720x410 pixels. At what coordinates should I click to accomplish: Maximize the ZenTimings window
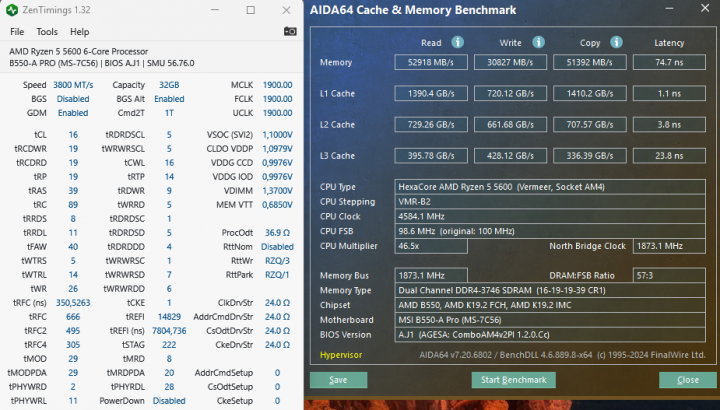click(x=251, y=10)
